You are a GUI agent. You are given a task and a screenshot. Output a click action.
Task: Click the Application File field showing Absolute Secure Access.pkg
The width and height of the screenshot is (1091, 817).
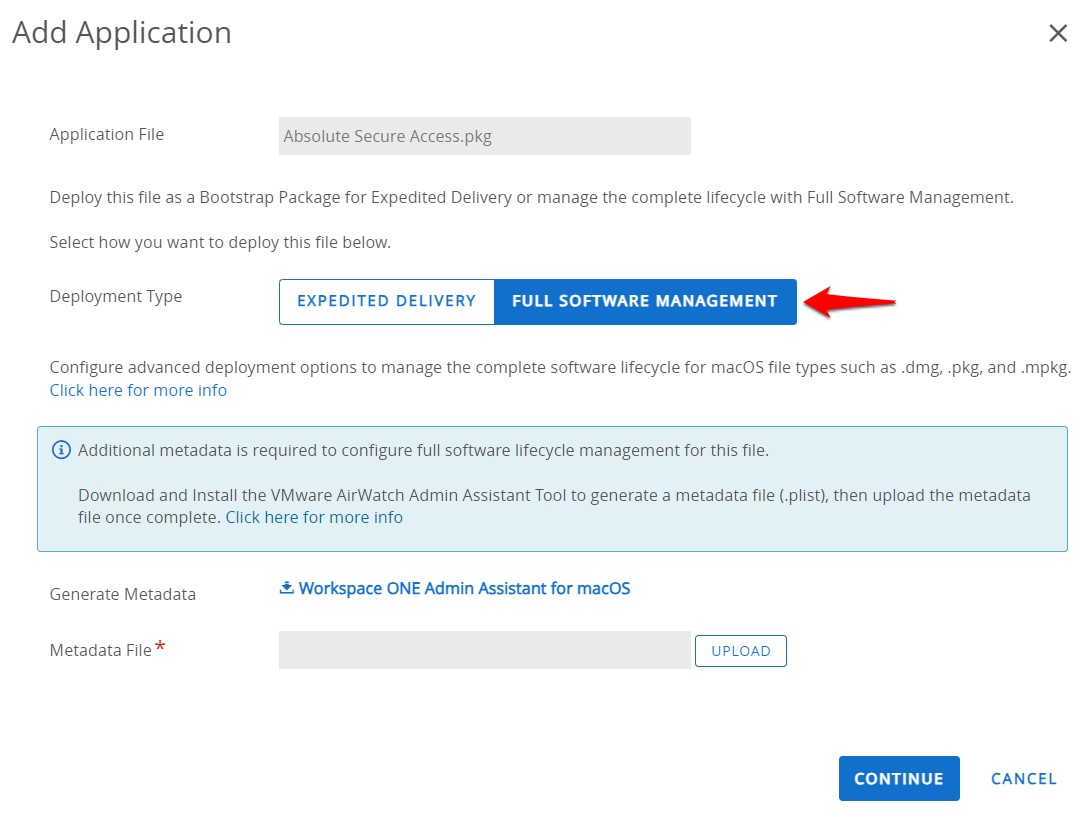[x=484, y=136]
